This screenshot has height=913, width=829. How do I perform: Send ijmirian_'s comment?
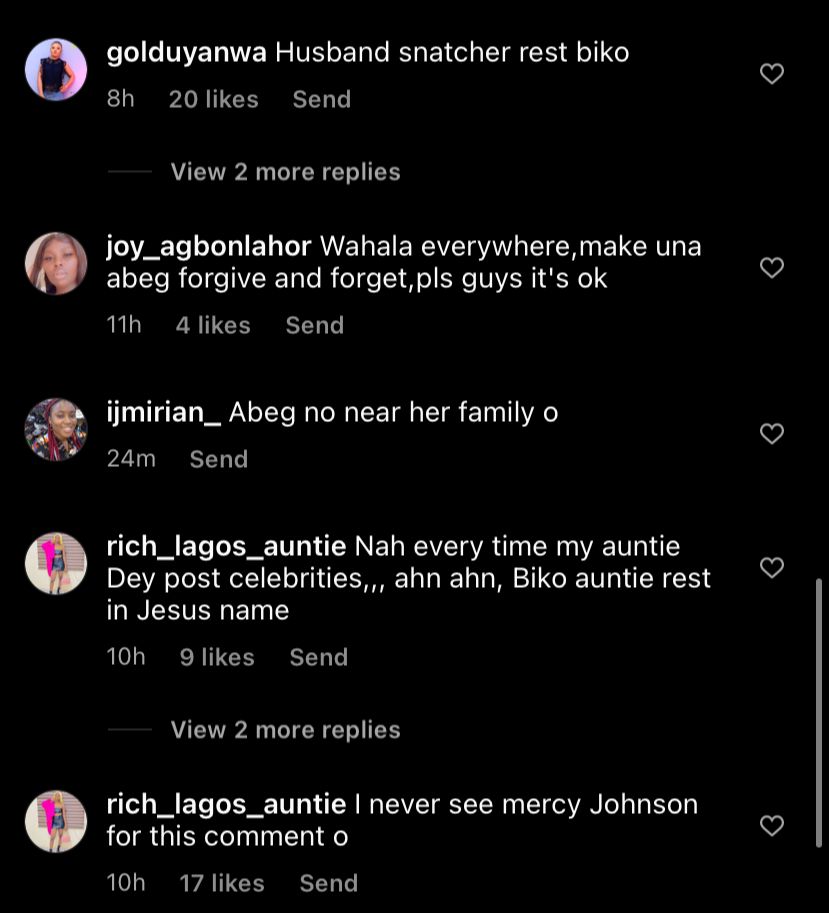(218, 460)
